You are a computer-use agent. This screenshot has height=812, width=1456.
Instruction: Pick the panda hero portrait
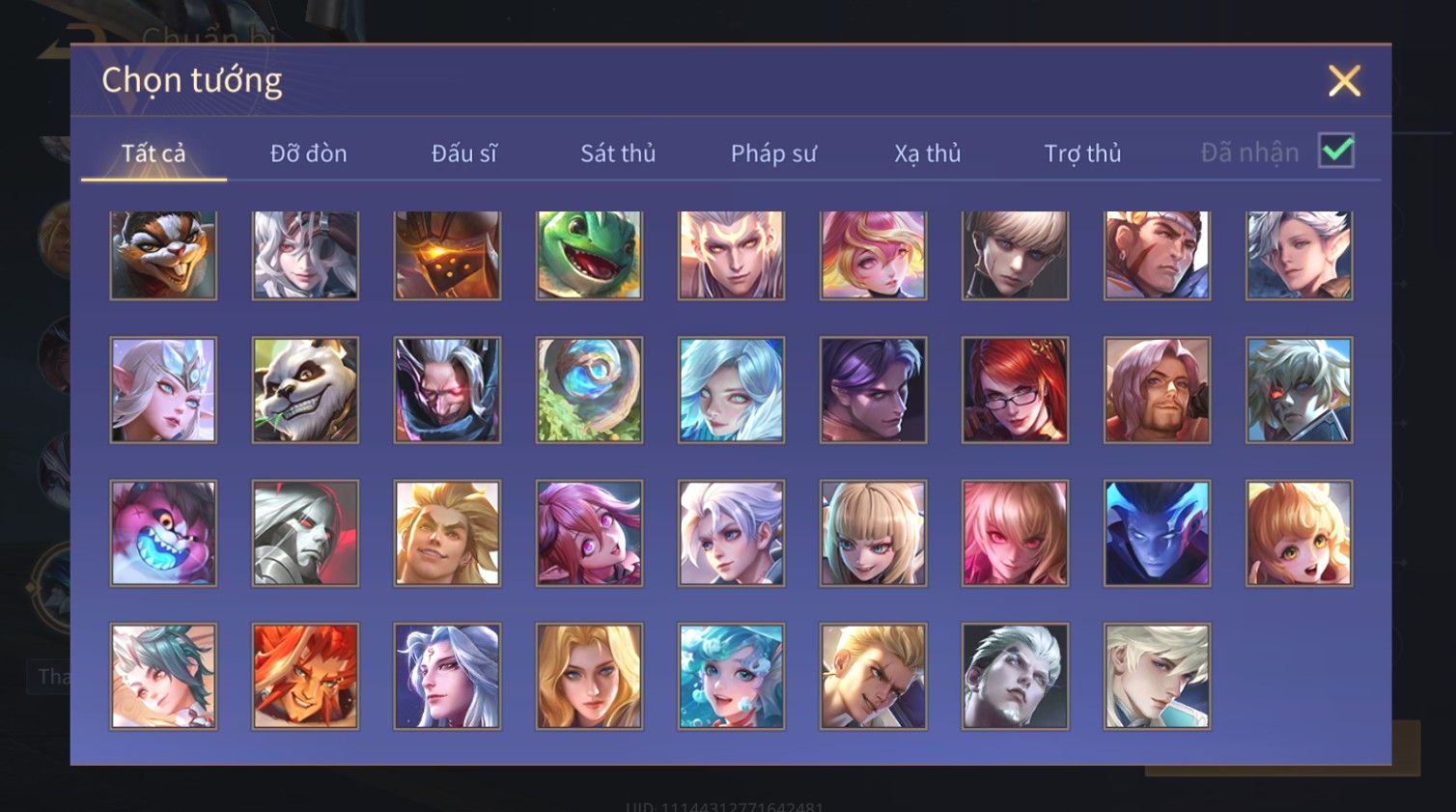pyautogui.click(x=305, y=390)
